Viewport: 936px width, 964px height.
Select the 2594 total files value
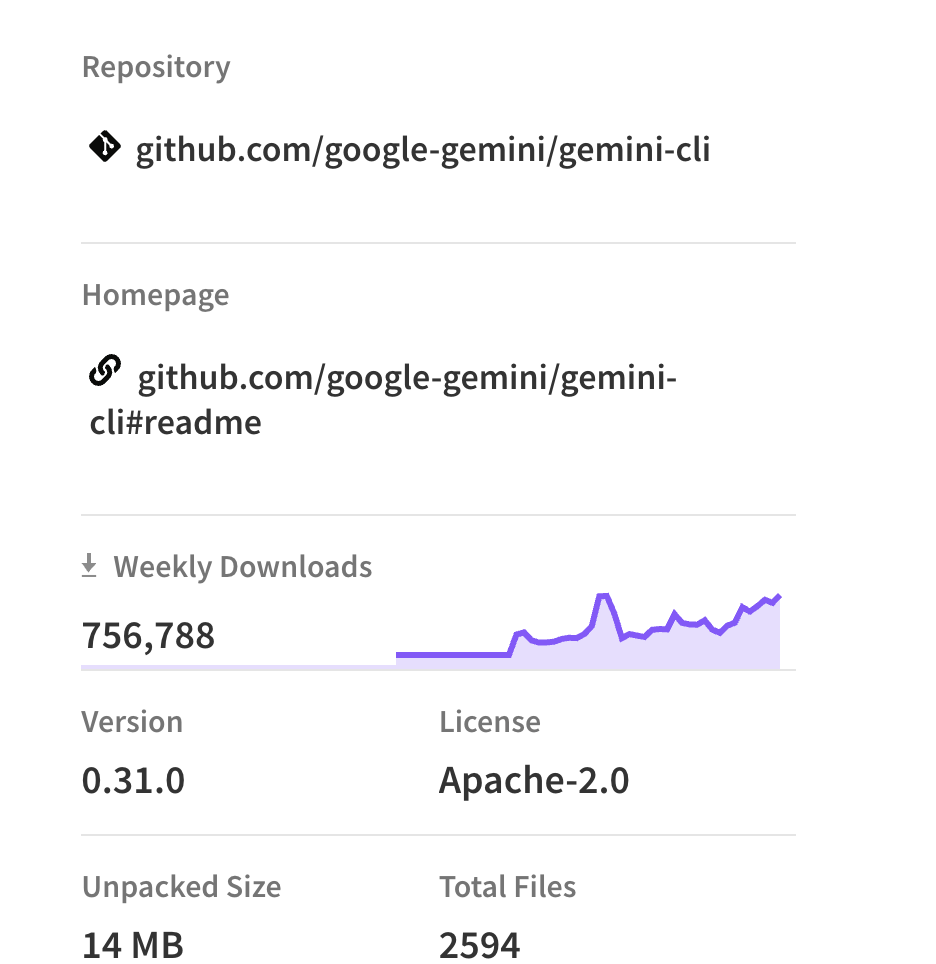tap(479, 944)
